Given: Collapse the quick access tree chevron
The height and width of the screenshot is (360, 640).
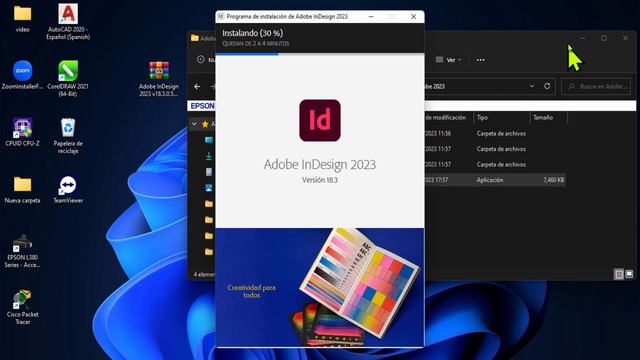Looking at the screenshot, I should [194, 124].
